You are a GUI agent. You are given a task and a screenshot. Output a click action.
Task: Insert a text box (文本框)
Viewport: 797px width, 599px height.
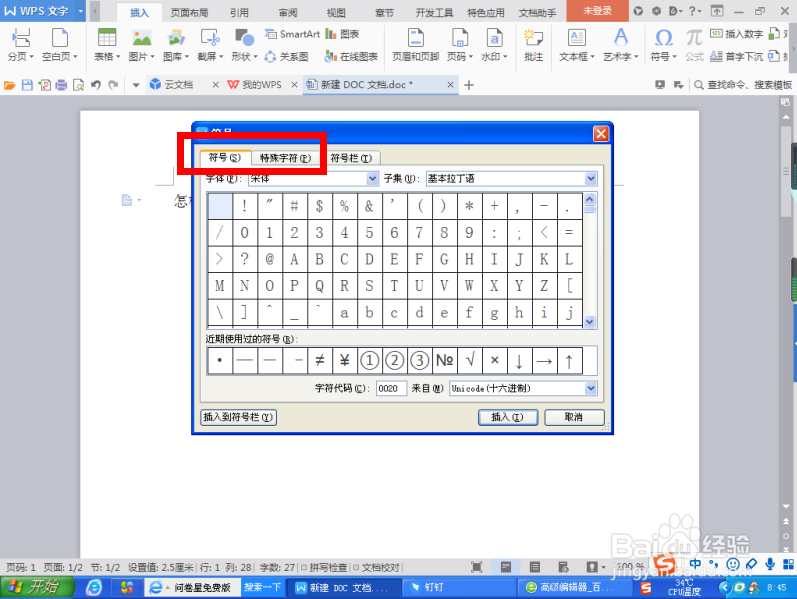click(x=576, y=45)
